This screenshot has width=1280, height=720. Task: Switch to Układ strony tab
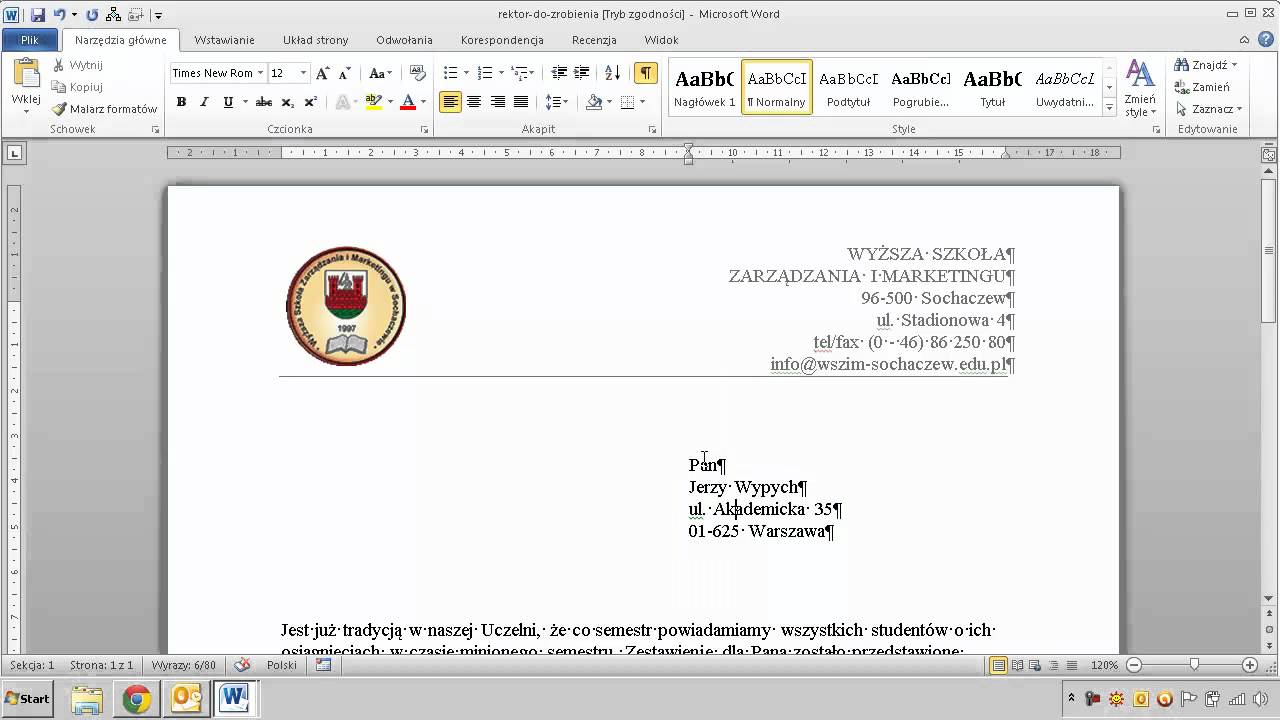tap(316, 40)
